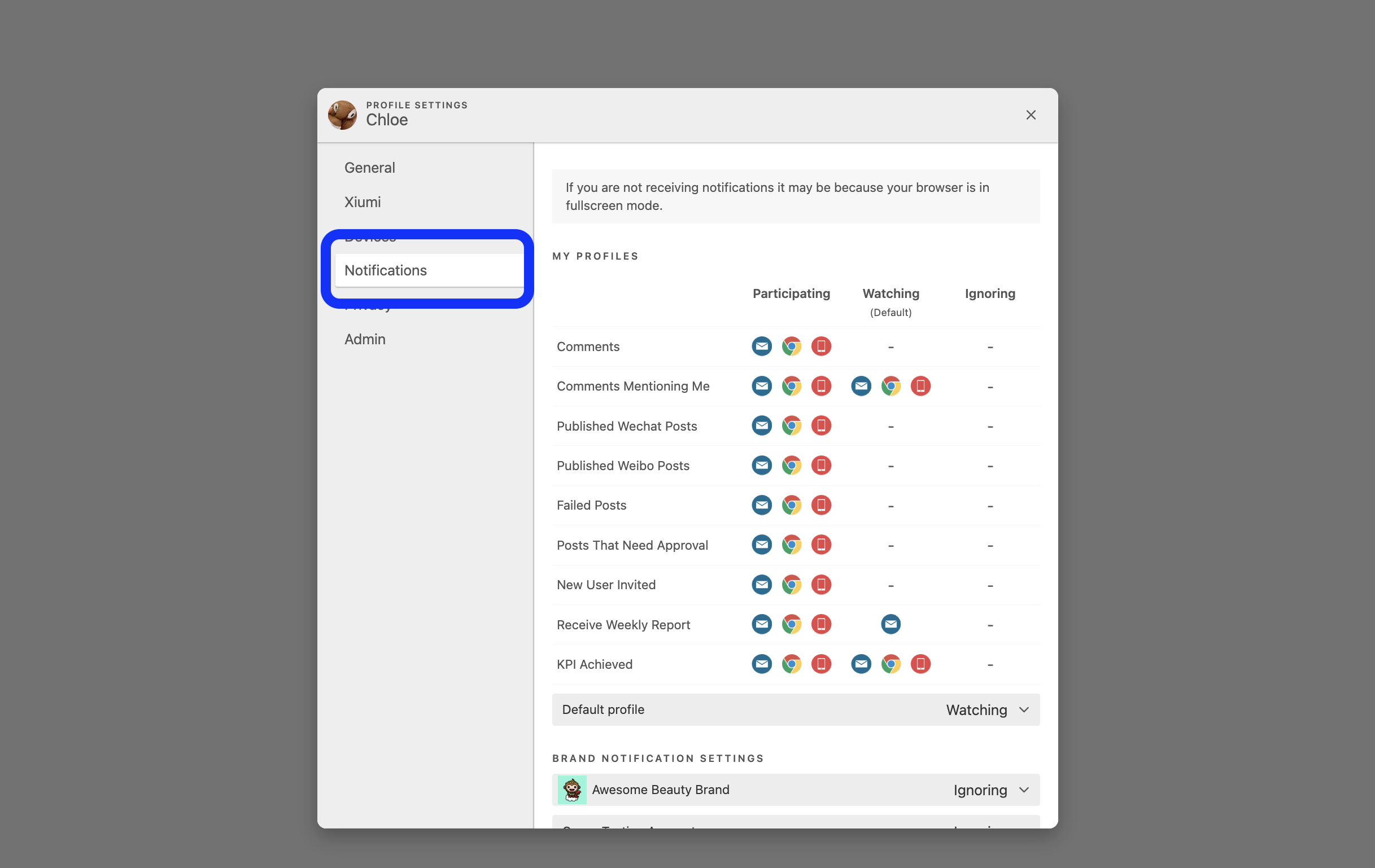Toggle email icon for Published Wechat Posts
The image size is (1375, 868).
pos(762,426)
